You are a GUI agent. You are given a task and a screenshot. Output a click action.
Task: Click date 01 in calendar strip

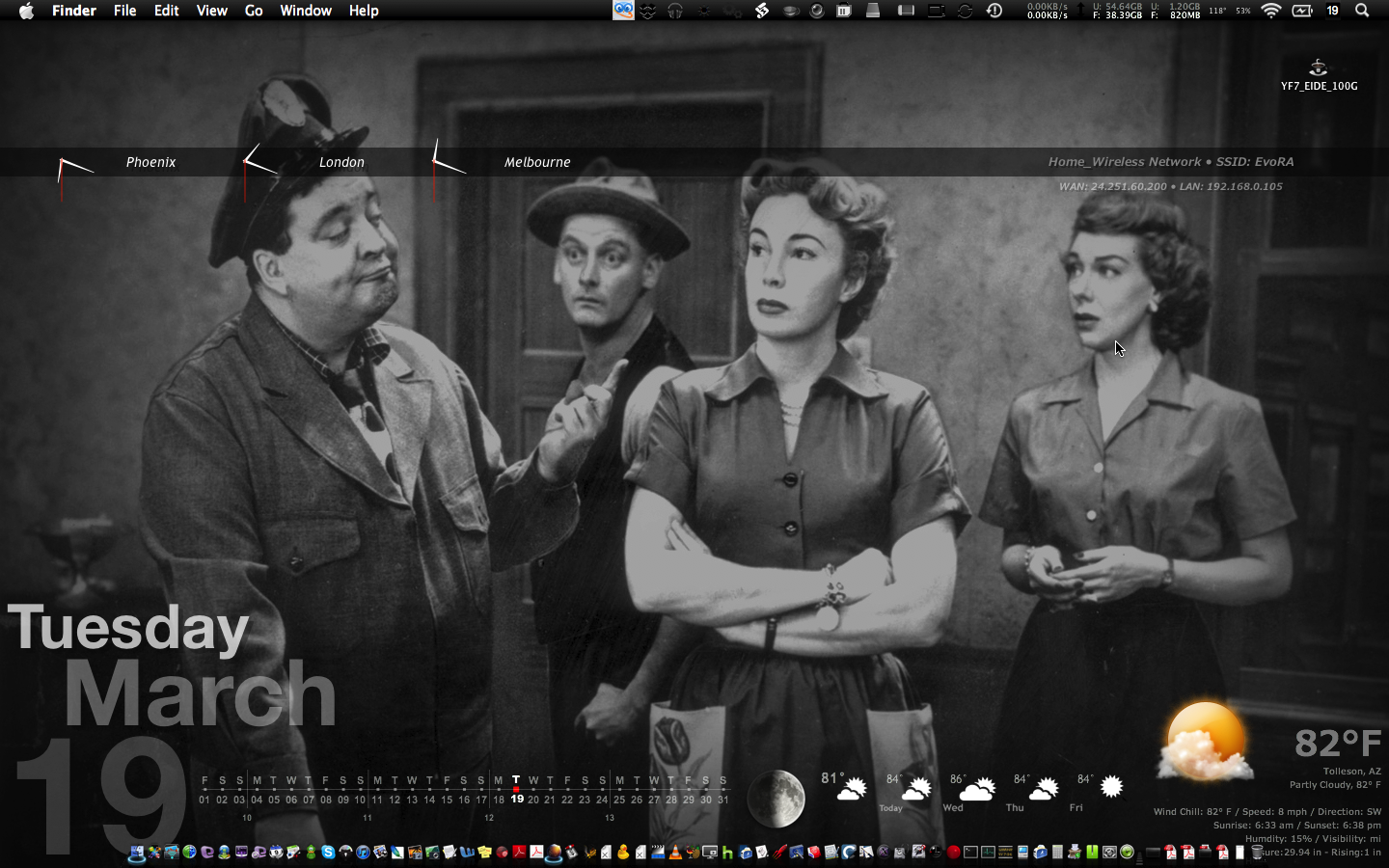point(204,800)
